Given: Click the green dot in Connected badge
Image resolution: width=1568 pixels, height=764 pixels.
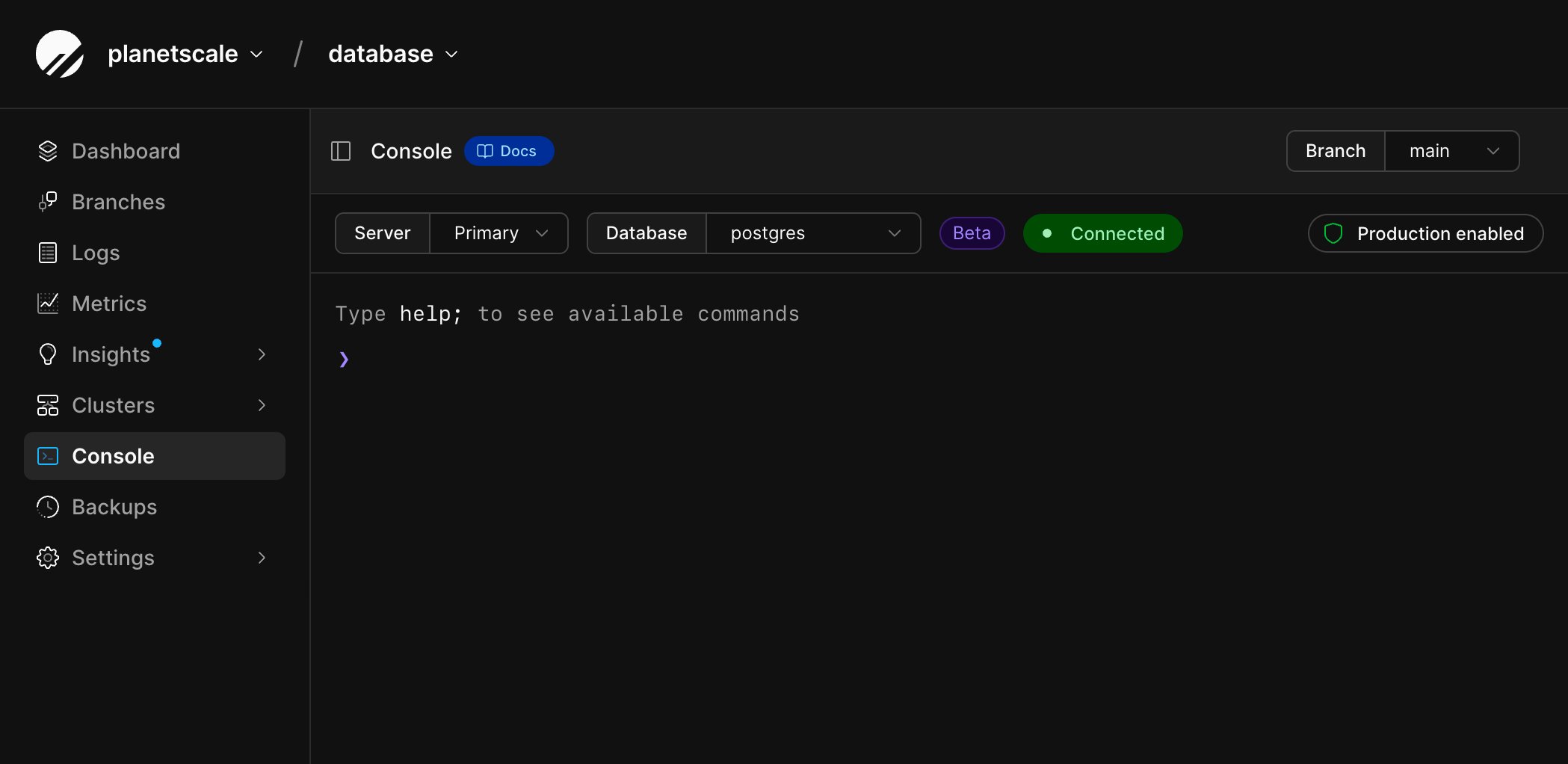Looking at the screenshot, I should (1047, 233).
